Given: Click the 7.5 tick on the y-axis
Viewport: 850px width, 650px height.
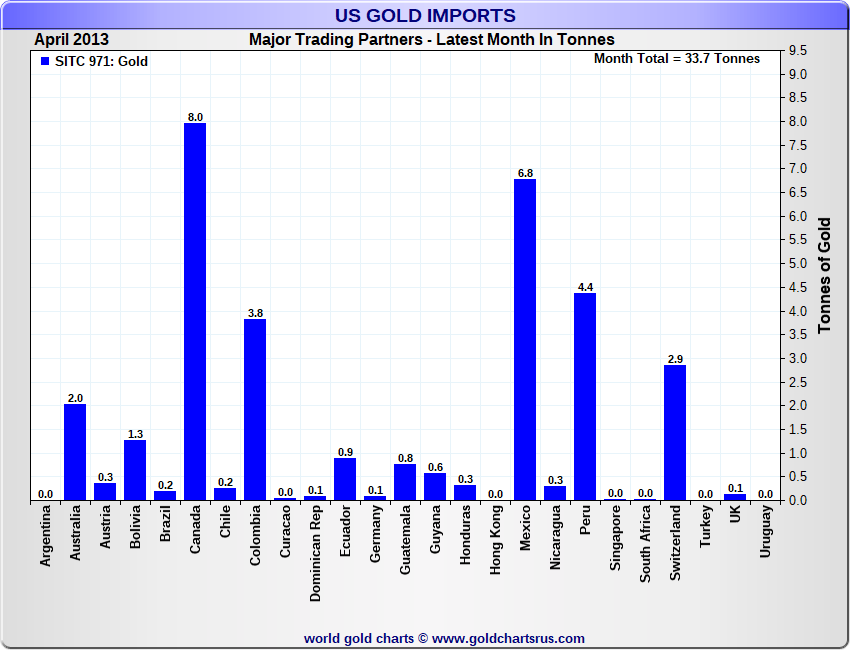Looking at the screenshot, I should 798,145.
